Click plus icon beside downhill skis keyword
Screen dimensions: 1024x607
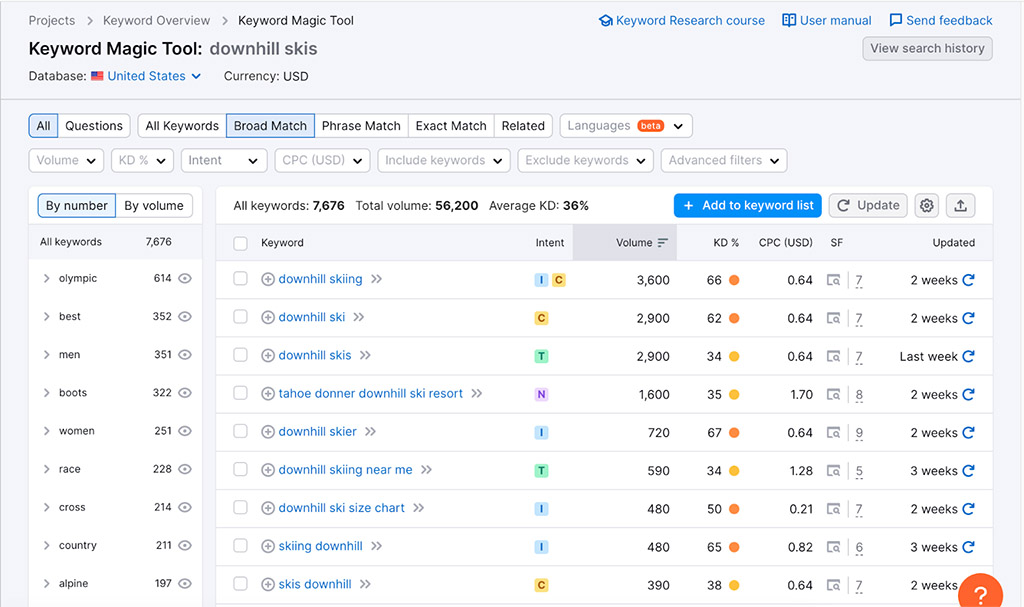point(268,356)
